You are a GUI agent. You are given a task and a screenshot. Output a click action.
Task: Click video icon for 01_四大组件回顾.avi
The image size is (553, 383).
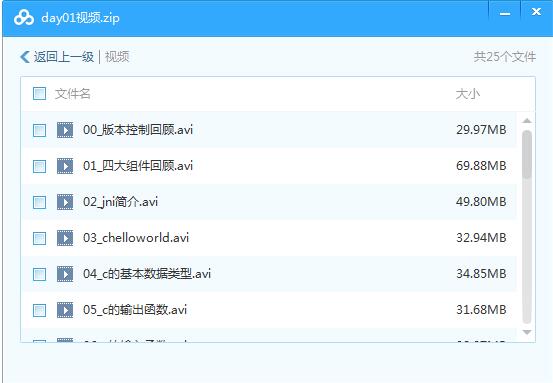[x=65, y=166]
